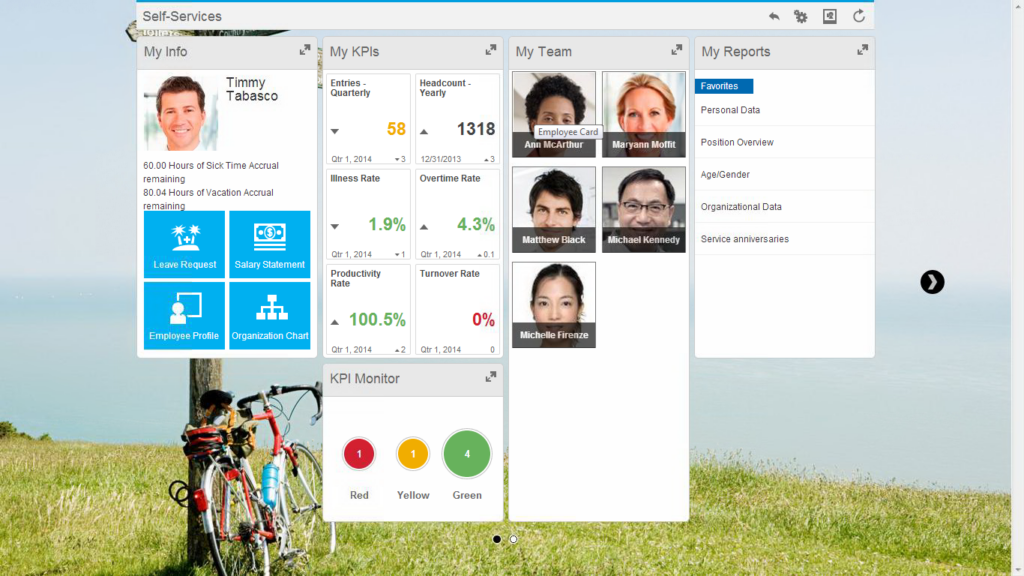Click the Turnover Rate value 0%
This screenshot has height=576, width=1024.
[483, 319]
